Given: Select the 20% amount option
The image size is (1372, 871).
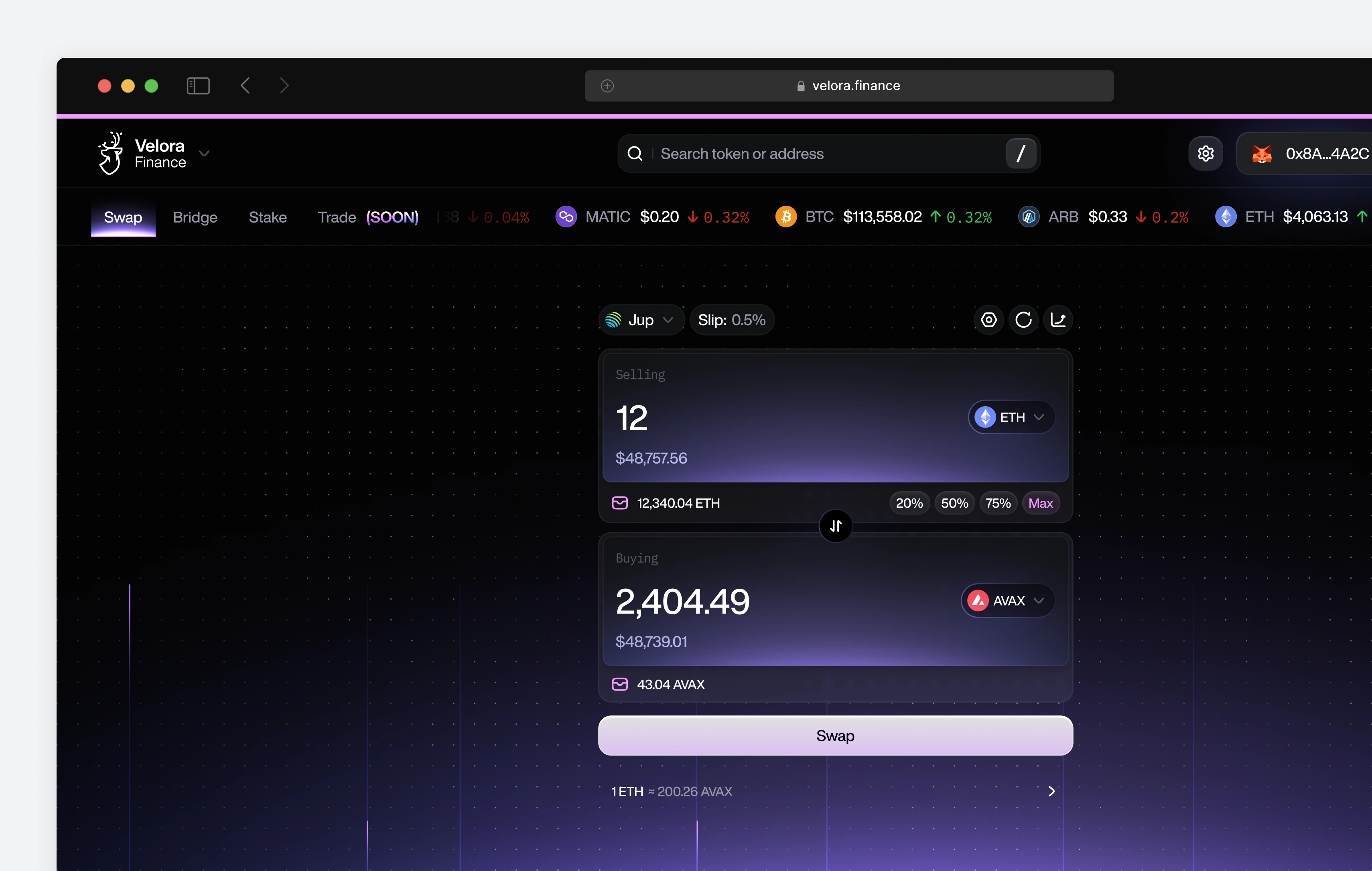Looking at the screenshot, I should [x=909, y=503].
